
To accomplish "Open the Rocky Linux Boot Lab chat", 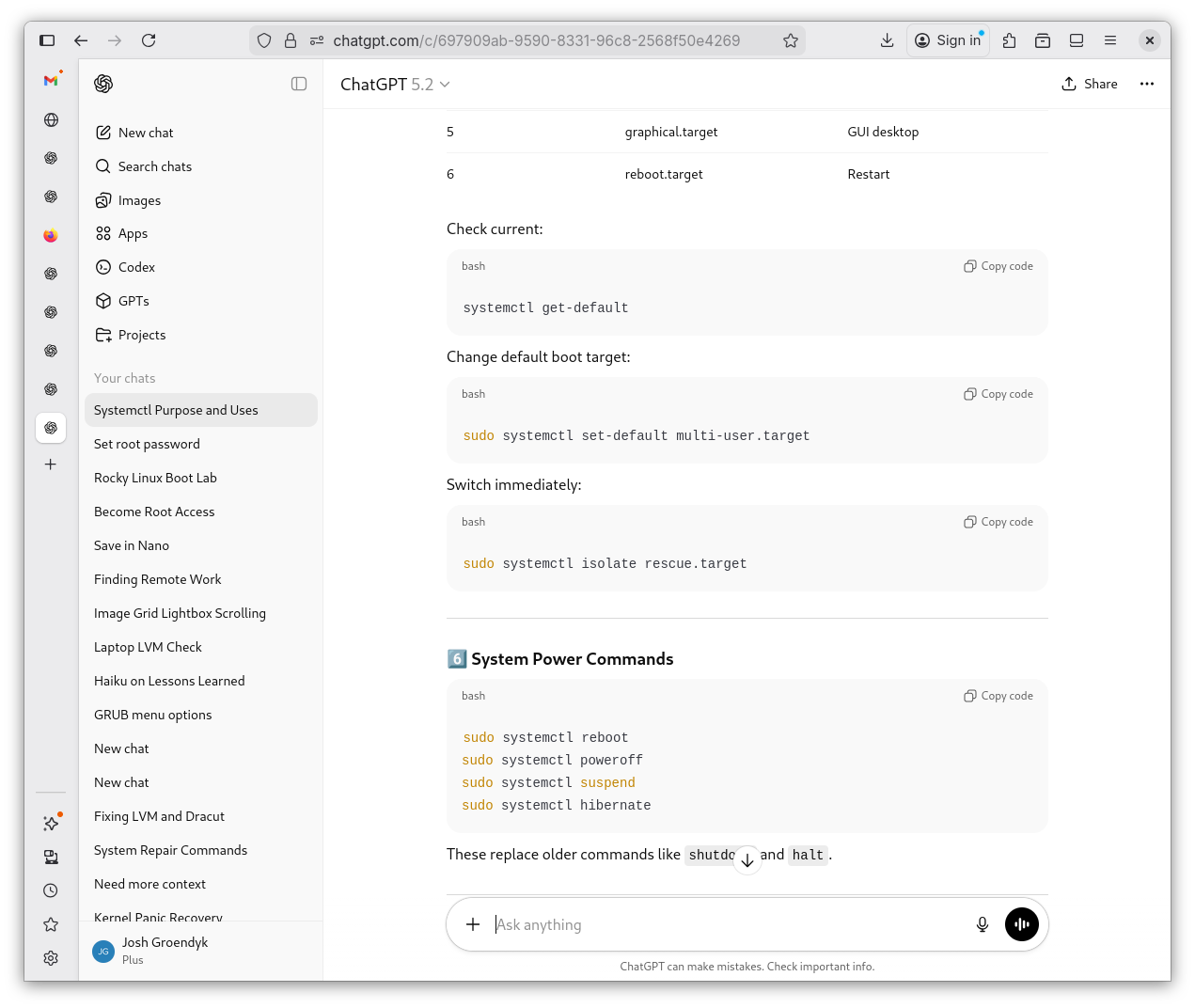I will [x=155, y=478].
